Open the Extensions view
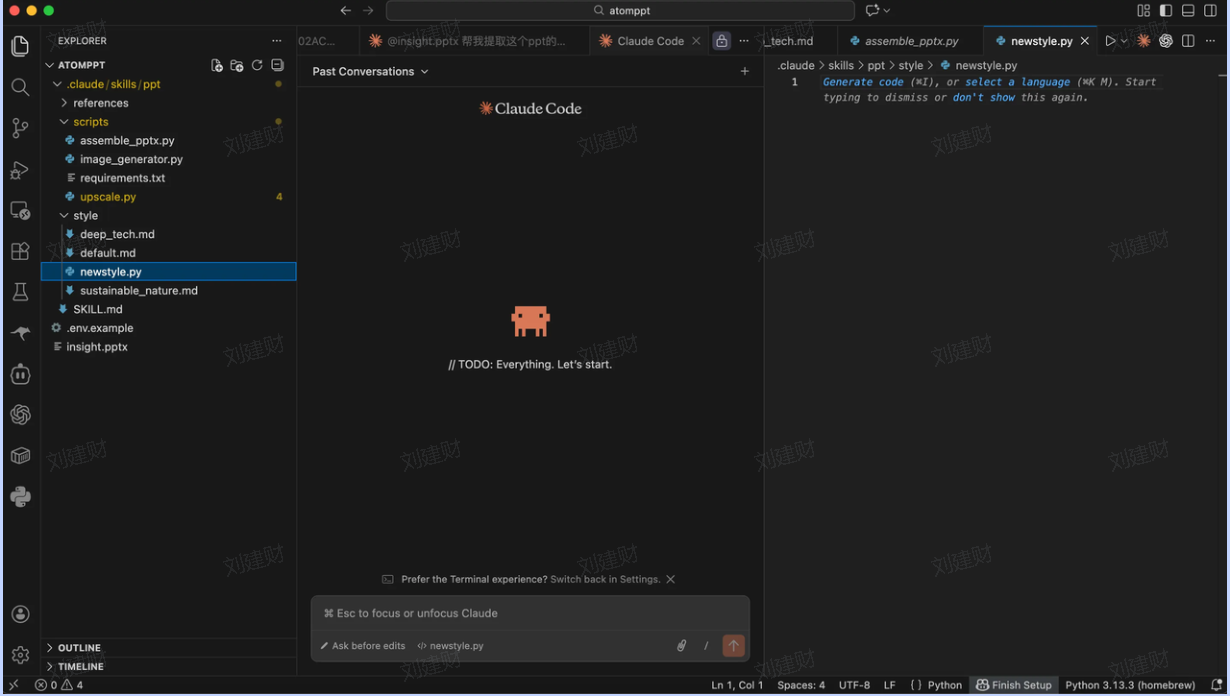 pos(20,251)
